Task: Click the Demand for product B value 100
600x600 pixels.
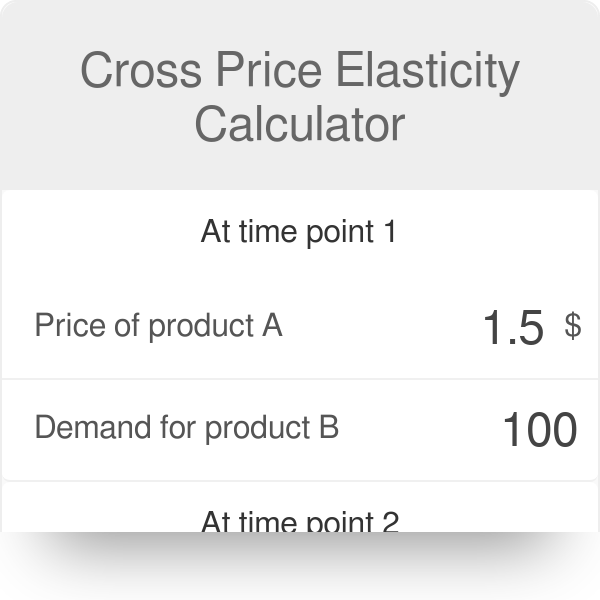Action: (539, 429)
